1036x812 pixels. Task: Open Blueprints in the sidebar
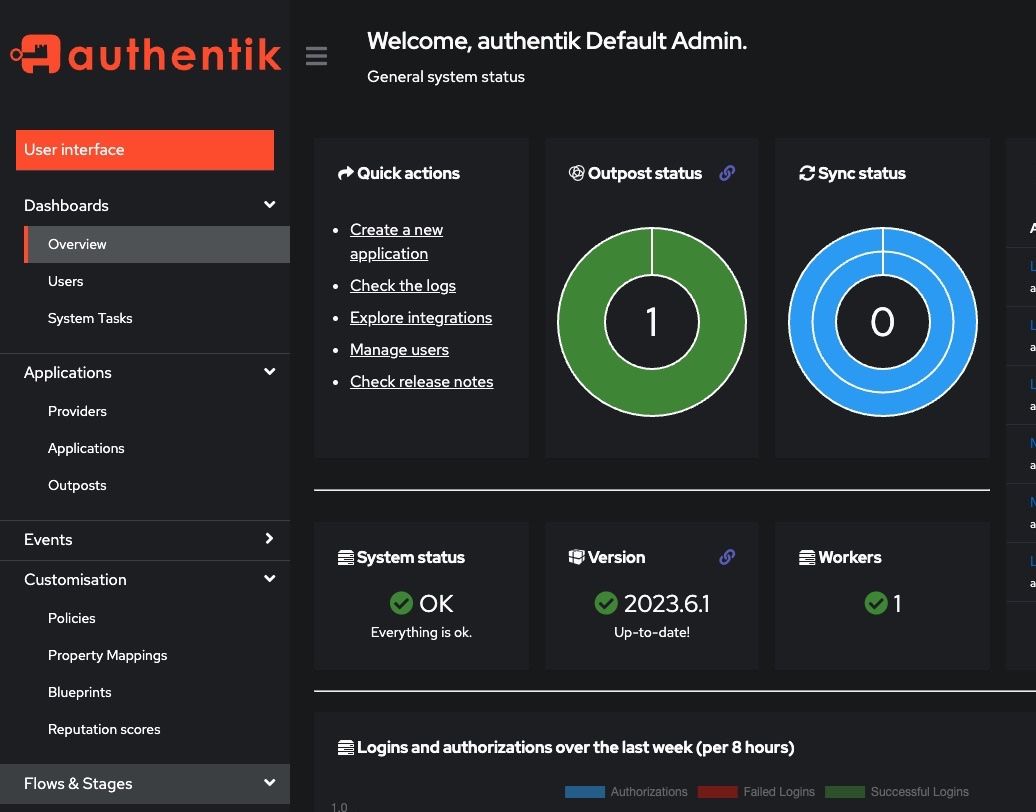point(79,692)
